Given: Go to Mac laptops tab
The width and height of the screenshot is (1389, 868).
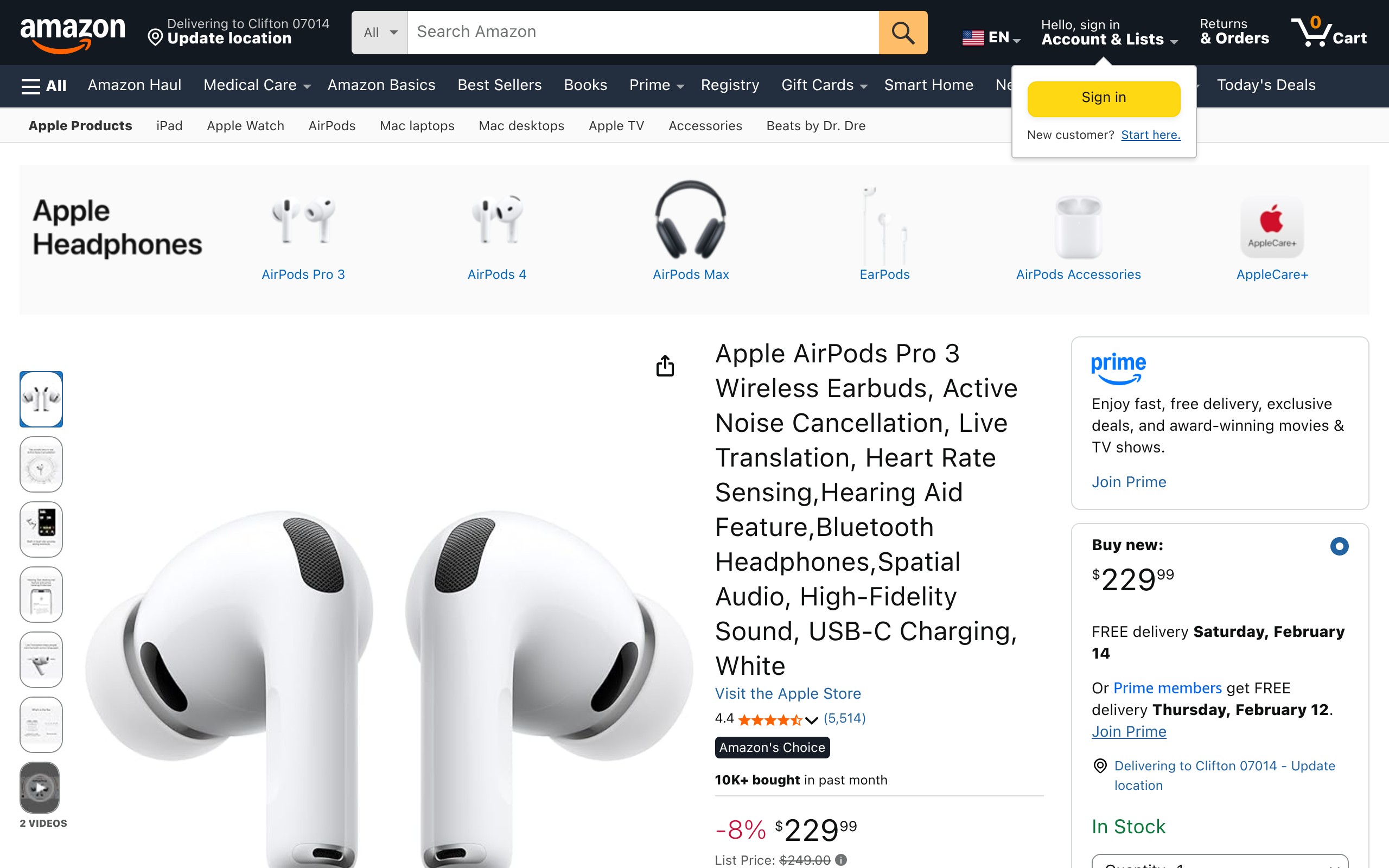Looking at the screenshot, I should click(417, 126).
